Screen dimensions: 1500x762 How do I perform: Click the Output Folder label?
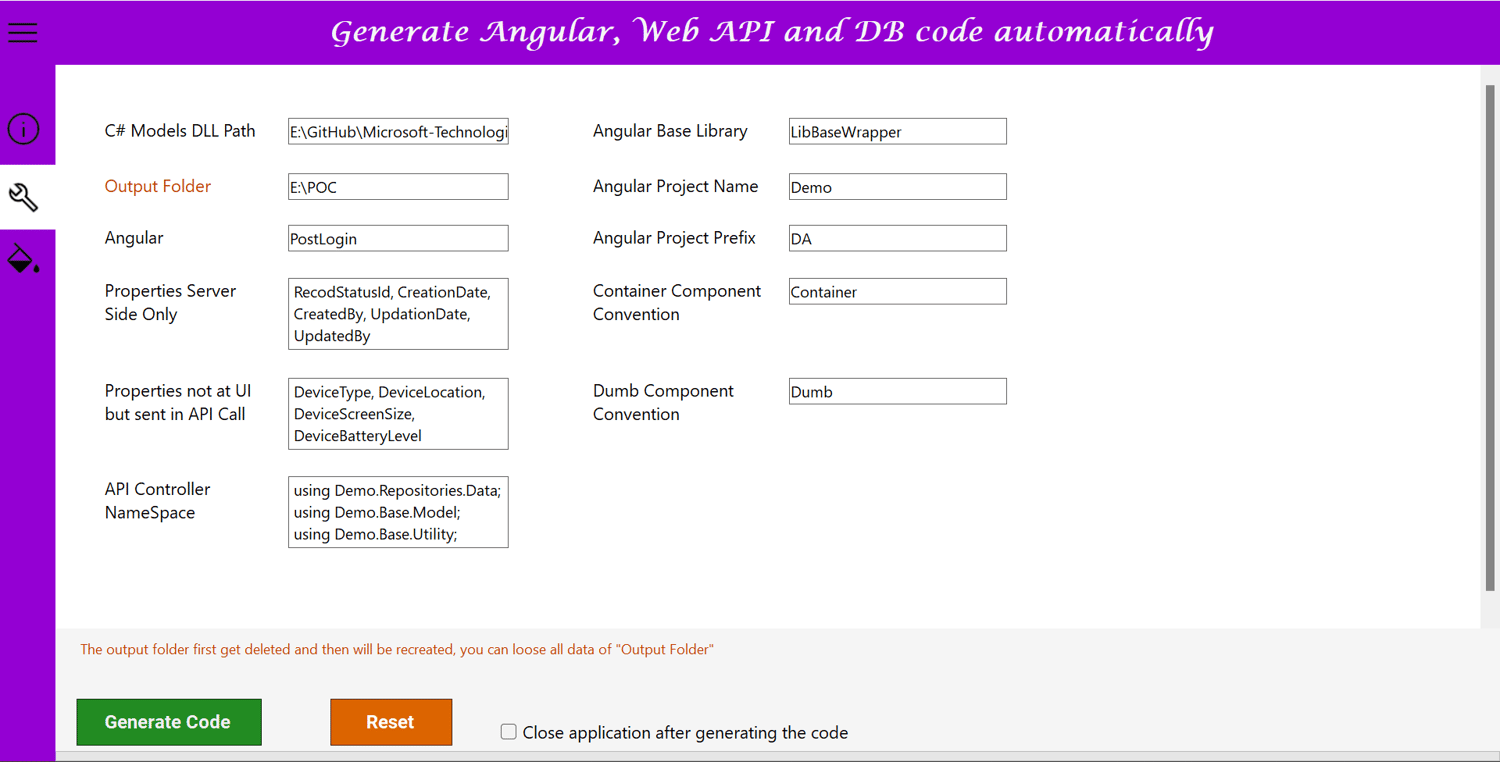158,186
